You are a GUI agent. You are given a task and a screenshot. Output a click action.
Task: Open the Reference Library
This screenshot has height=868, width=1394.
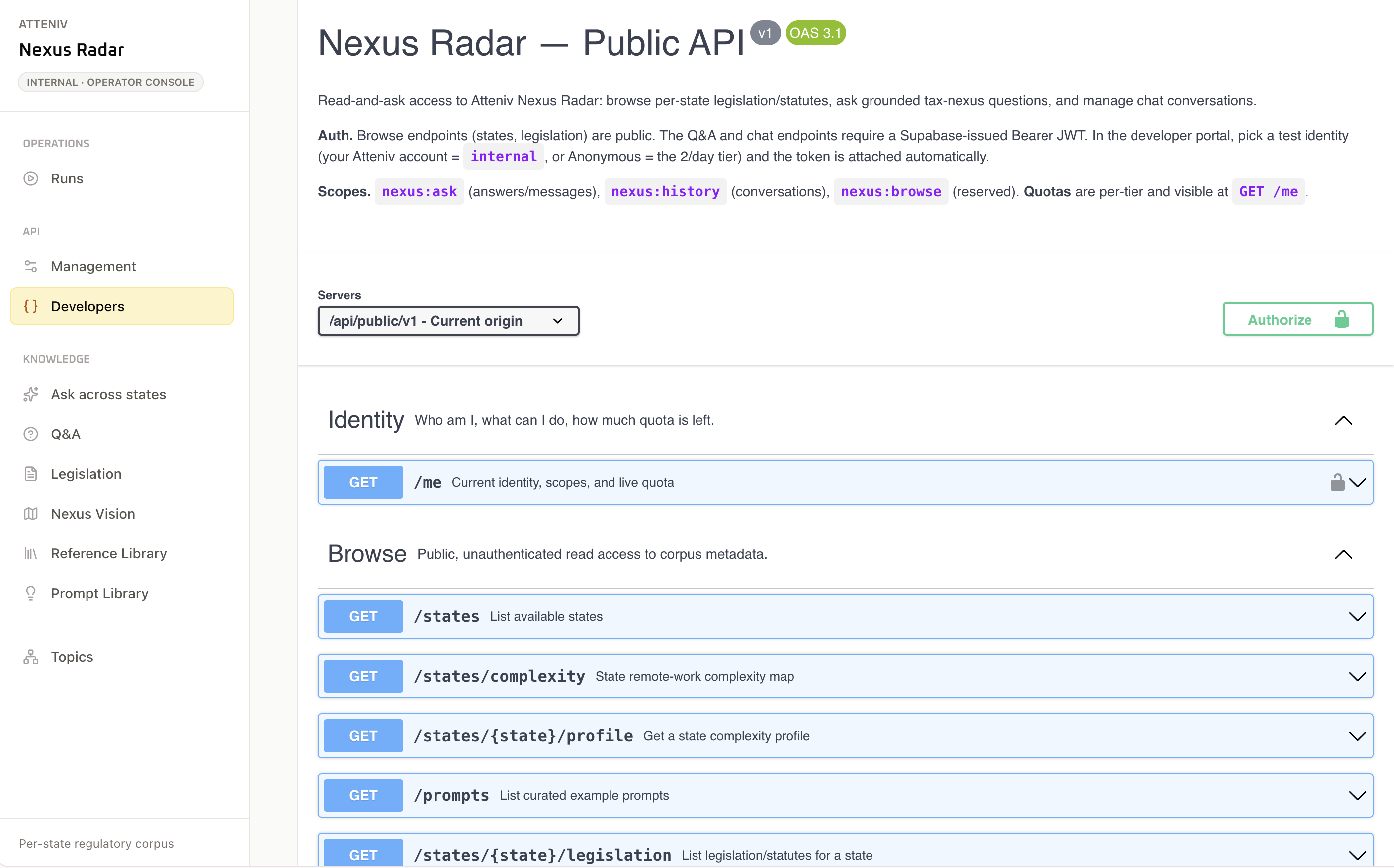coord(122,553)
